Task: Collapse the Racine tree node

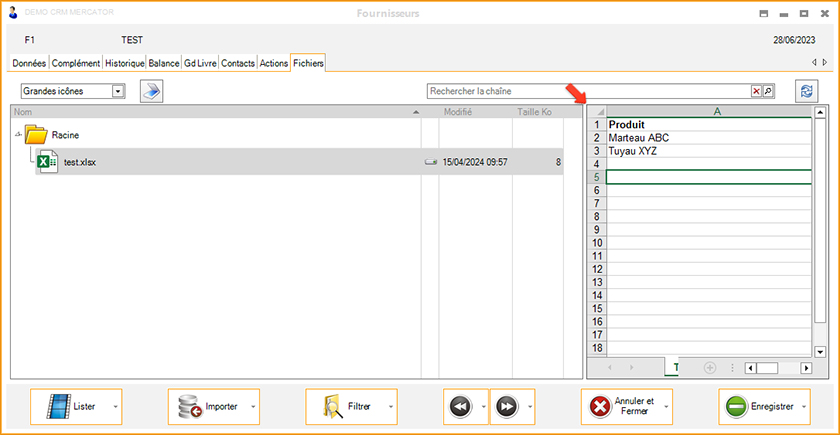Action: 18,134
